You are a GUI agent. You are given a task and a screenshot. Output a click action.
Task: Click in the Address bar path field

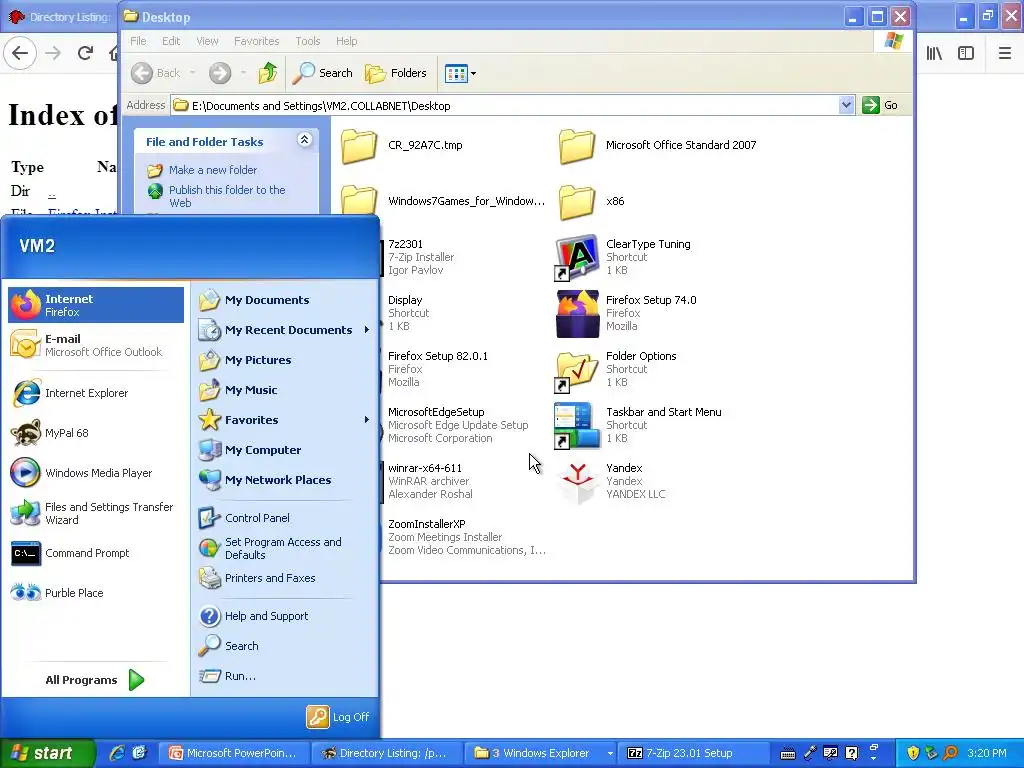(504, 105)
